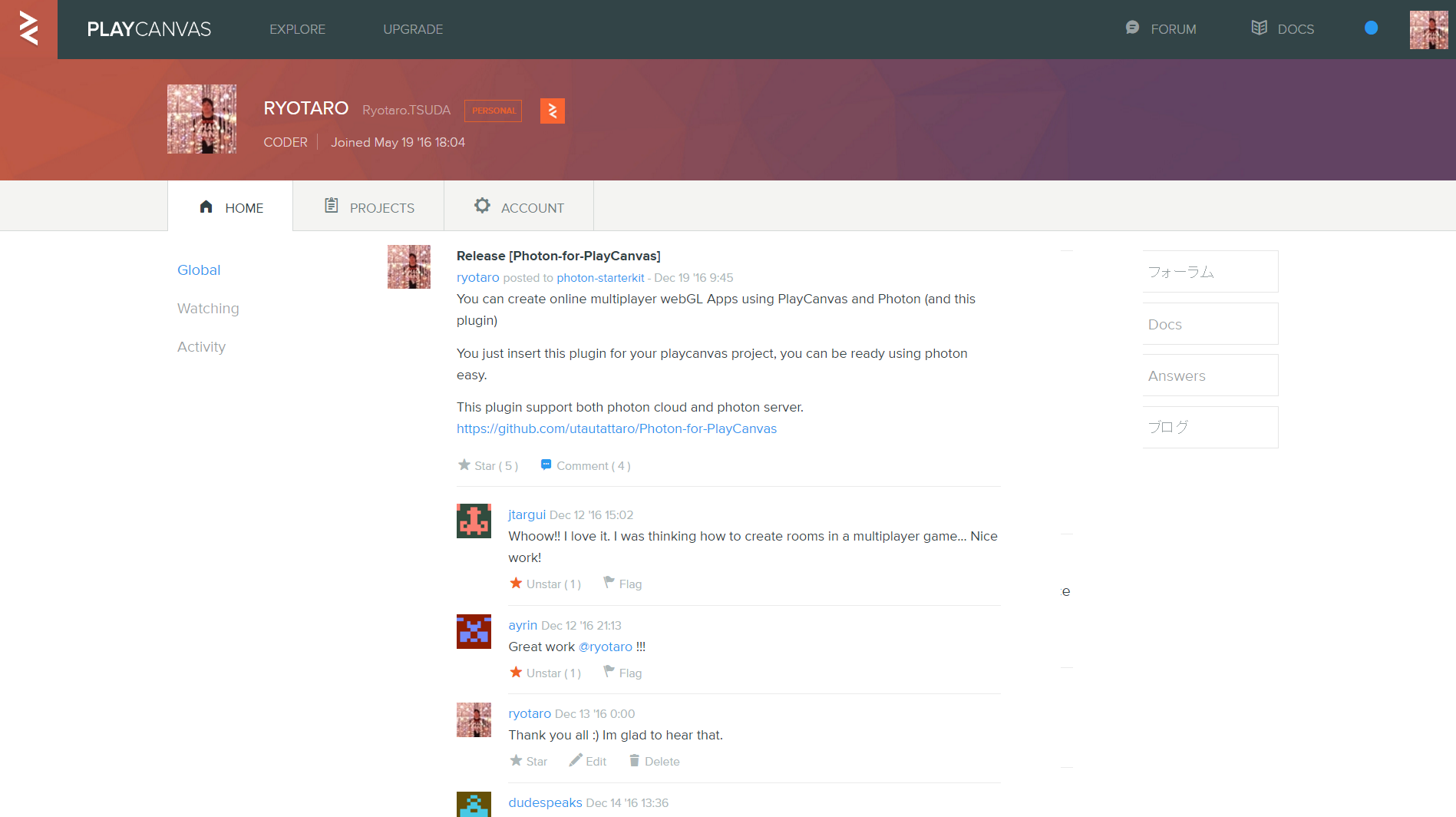Open the GitHub Photon-for-PlayCanvas URL

(x=616, y=428)
